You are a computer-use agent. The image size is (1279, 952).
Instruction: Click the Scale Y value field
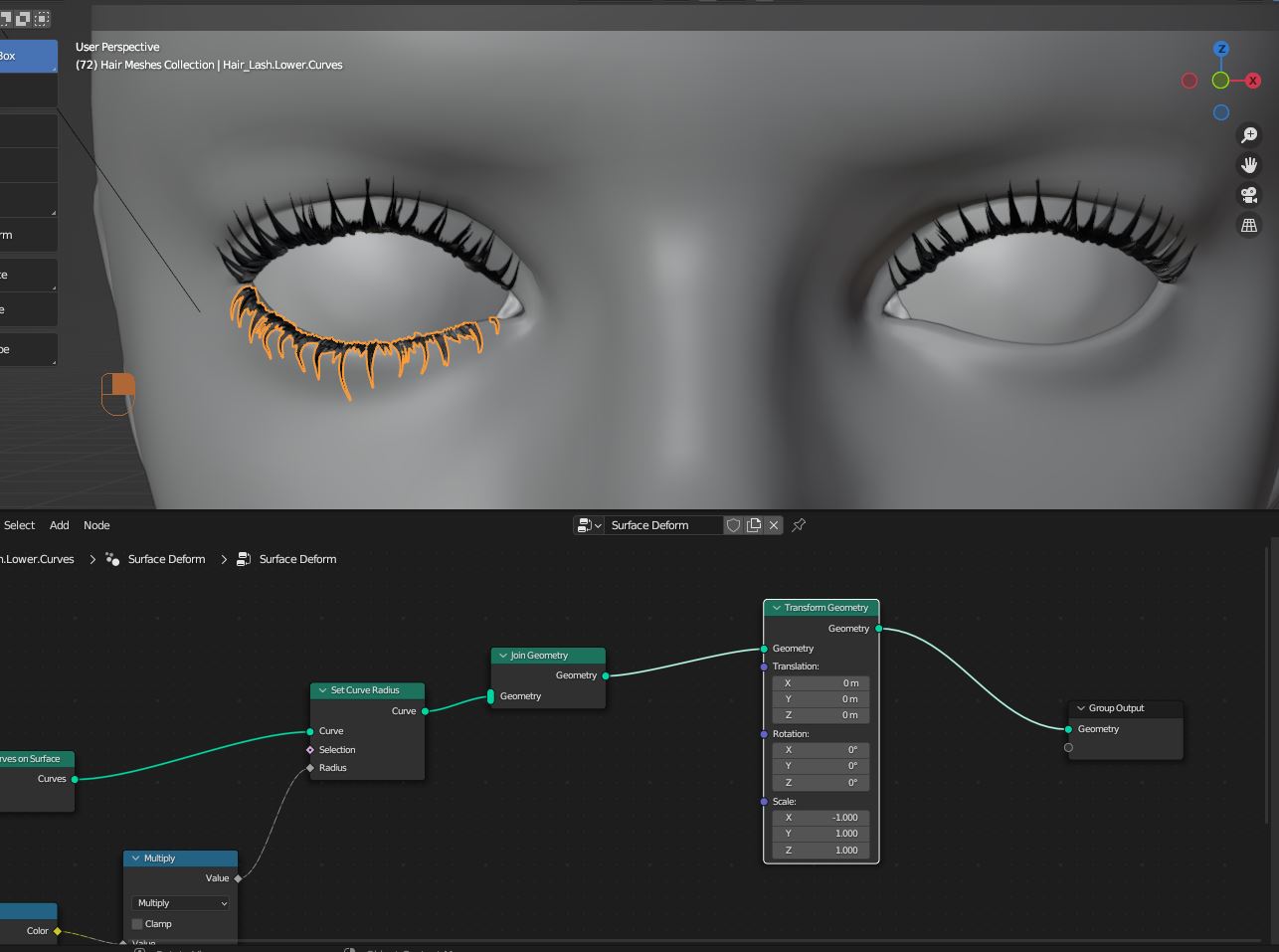tap(821, 834)
